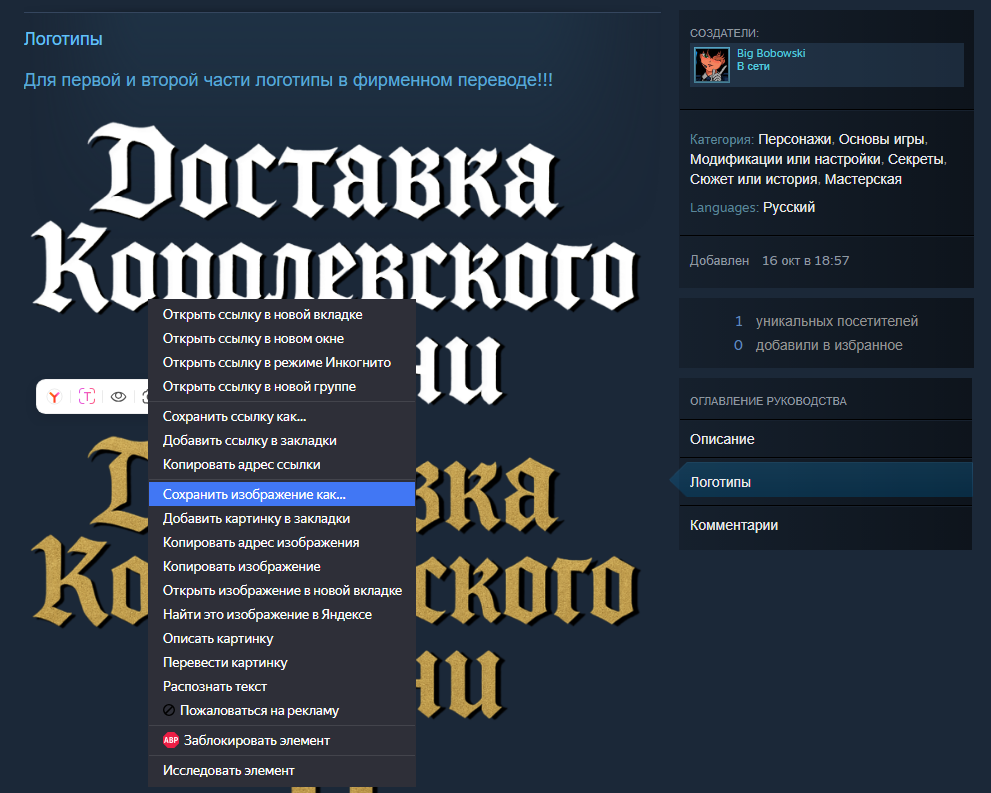This screenshot has height=793, width=991.
Task: Click the Yandex logo icon in image toolbar
Action: click(55, 397)
